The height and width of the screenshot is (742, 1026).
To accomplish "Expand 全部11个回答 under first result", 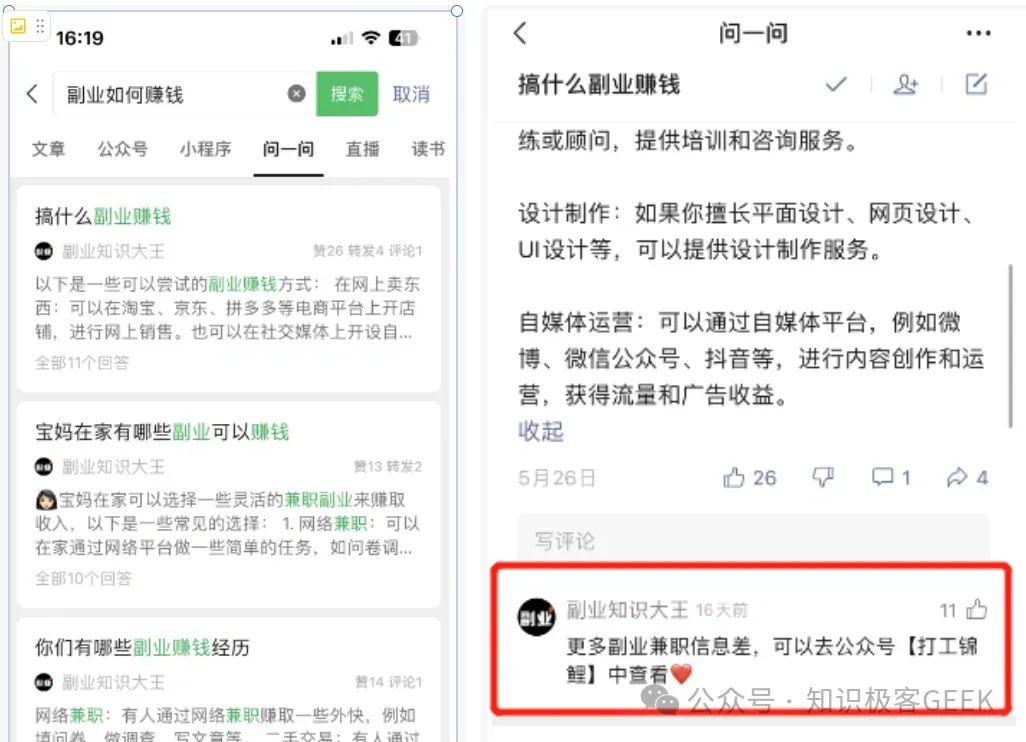I will 82,362.
